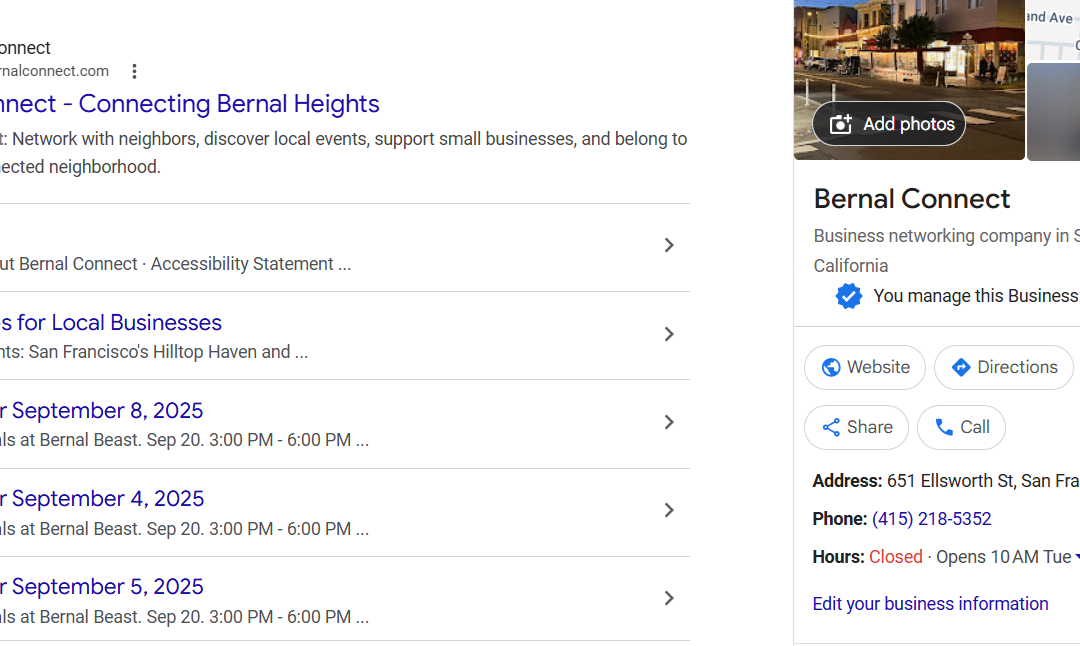Open the September 8, 2025 event result
This screenshot has width=1080, height=646.
click(102, 410)
